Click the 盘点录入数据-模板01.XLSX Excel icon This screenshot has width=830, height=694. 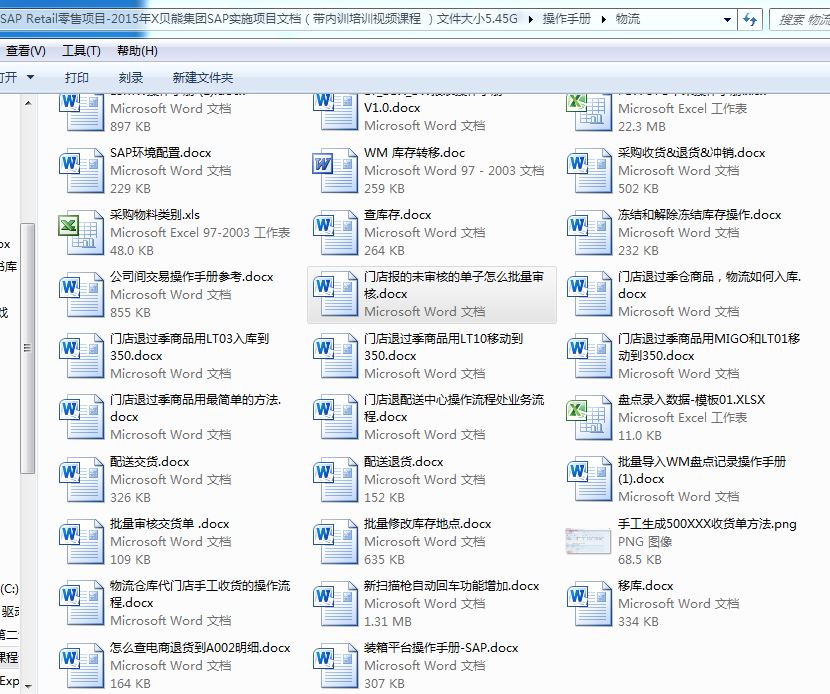589,417
